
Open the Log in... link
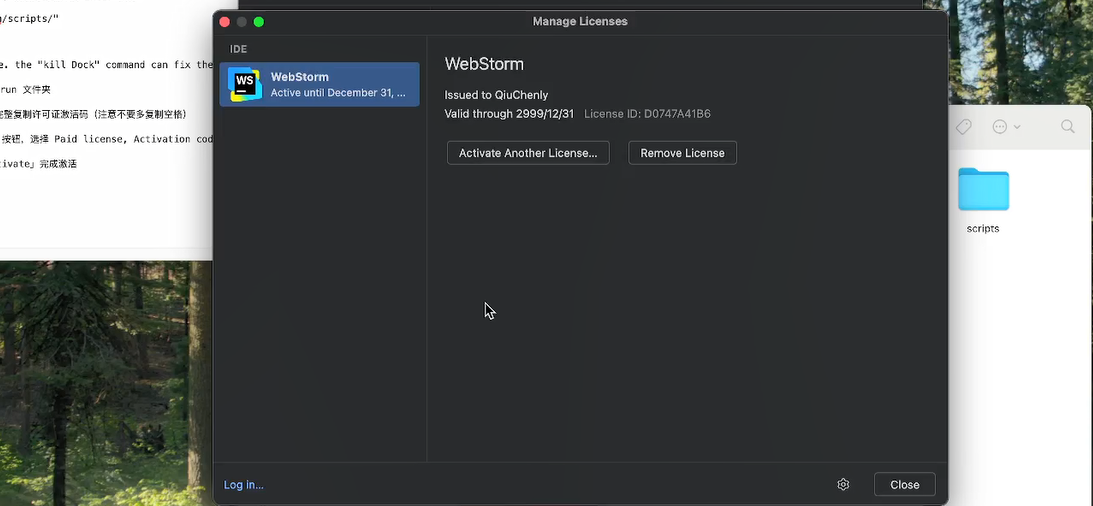tap(243, 484)
